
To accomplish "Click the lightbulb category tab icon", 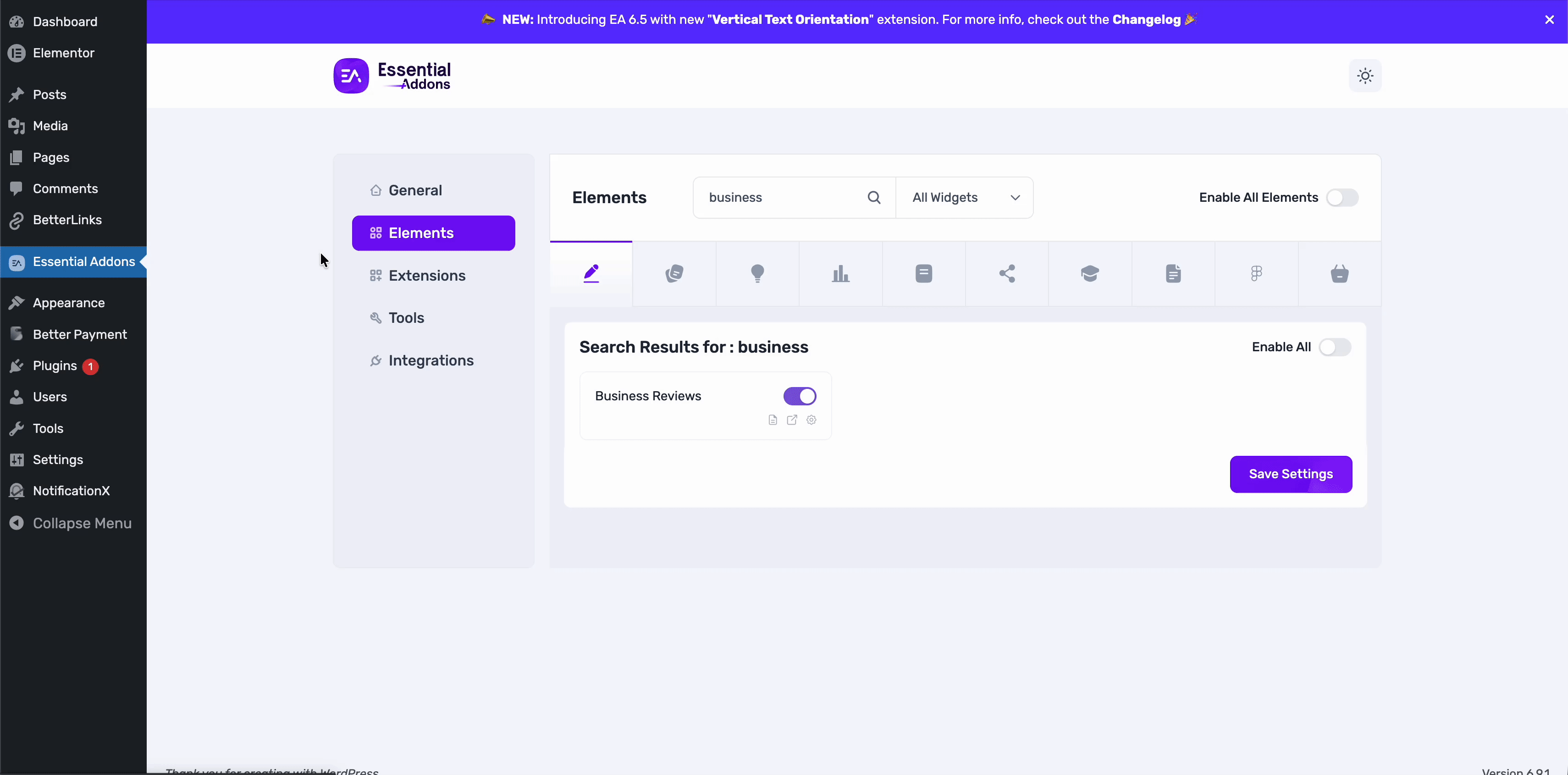I will tap(757, 274).
